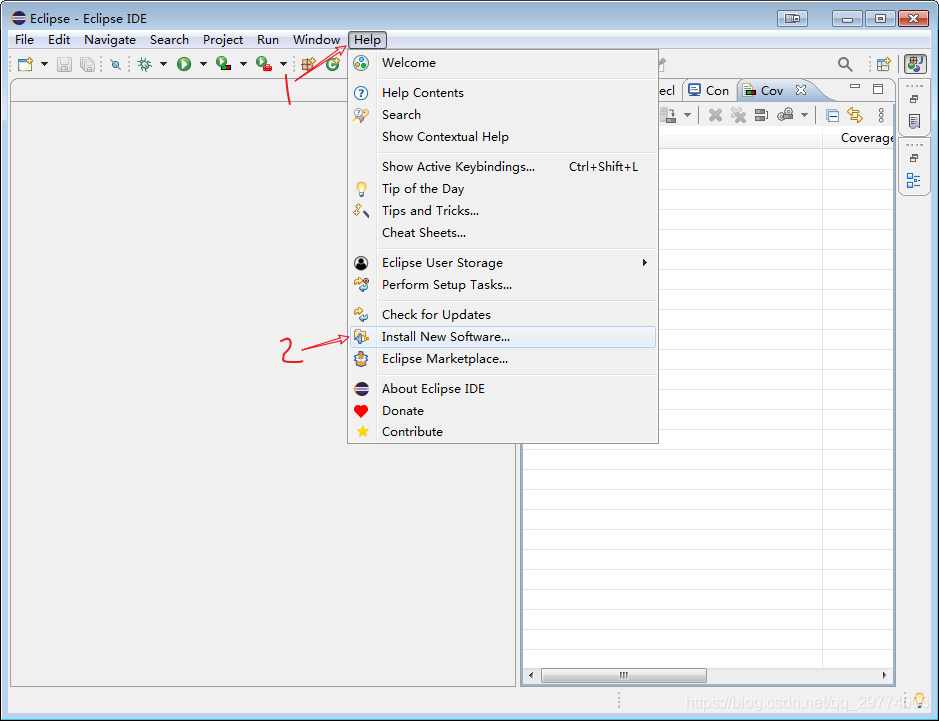Image resolution: width=939 pixels, height=721 pixels.
Task: Select About Eclipse IDE
Action: 502,389
